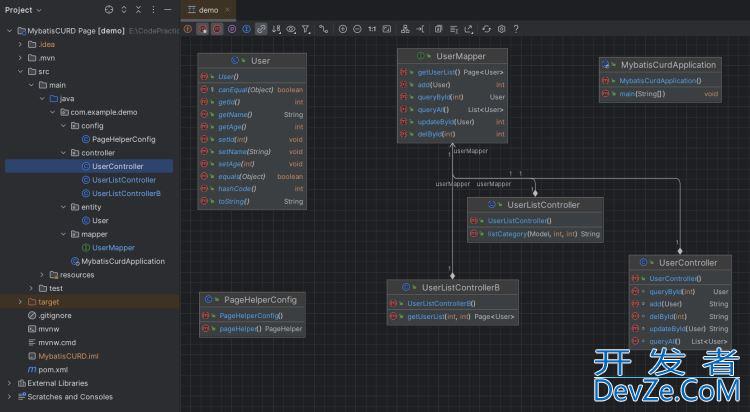Click the Zoom In icon in diagram toolbar
750x412 pixels.
pos(343,29)
